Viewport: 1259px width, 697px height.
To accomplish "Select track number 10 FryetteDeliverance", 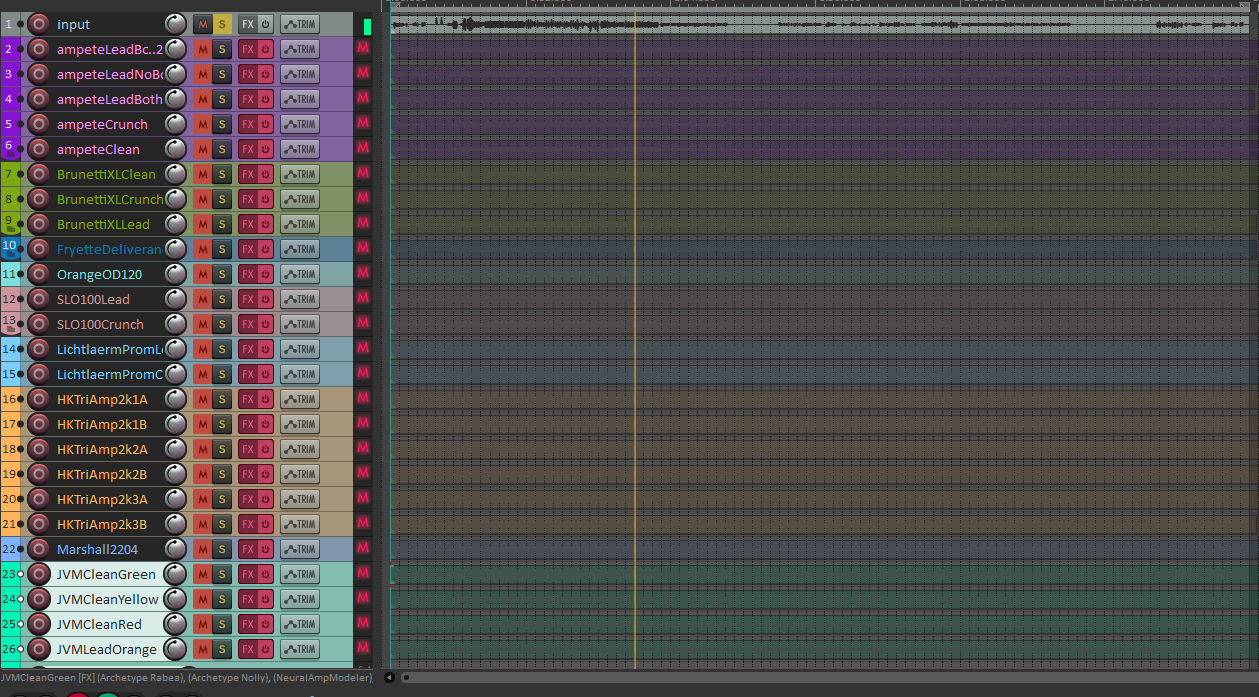I will tap(9, 247).
